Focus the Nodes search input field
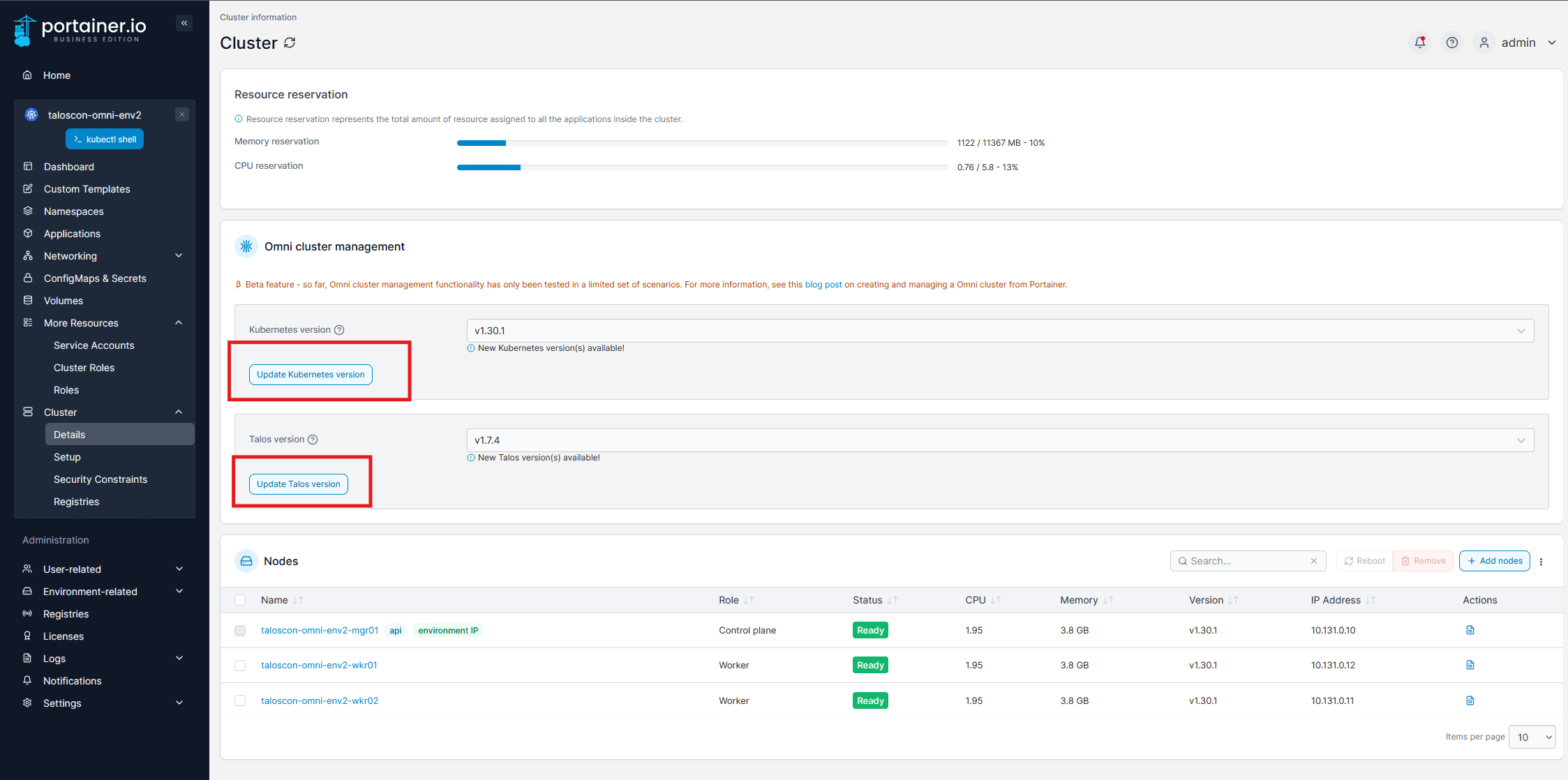Viewport: 1568px width, 780px height. (x=1248, y=561)
